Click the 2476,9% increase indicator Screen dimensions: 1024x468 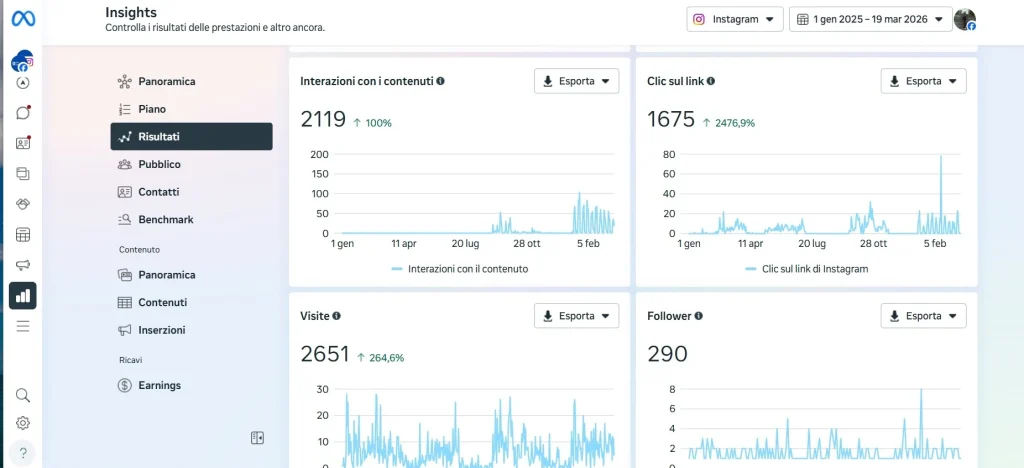[728, 123]
